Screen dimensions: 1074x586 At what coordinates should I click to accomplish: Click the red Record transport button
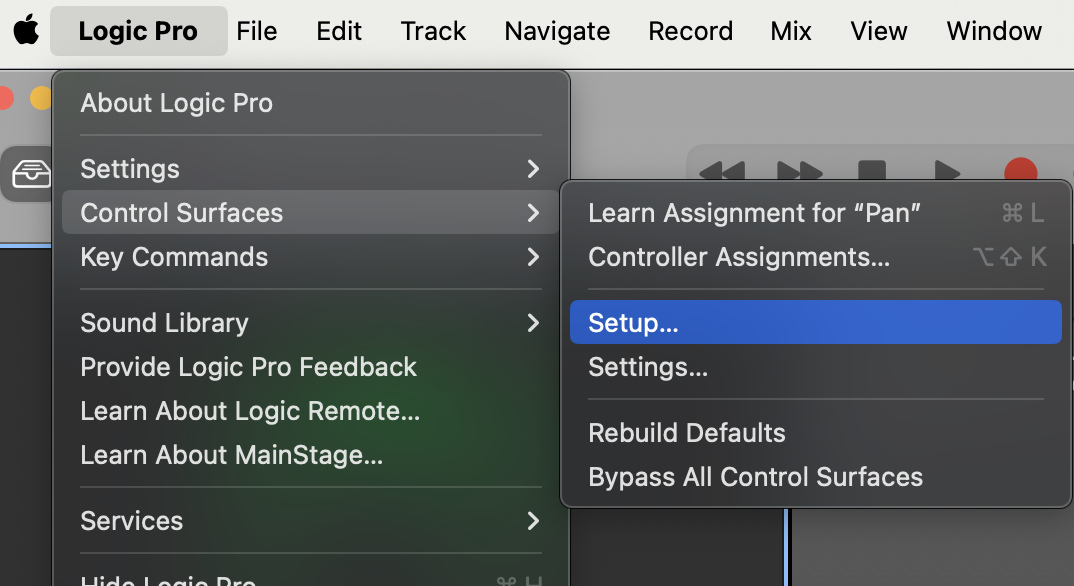point(1021,170)
